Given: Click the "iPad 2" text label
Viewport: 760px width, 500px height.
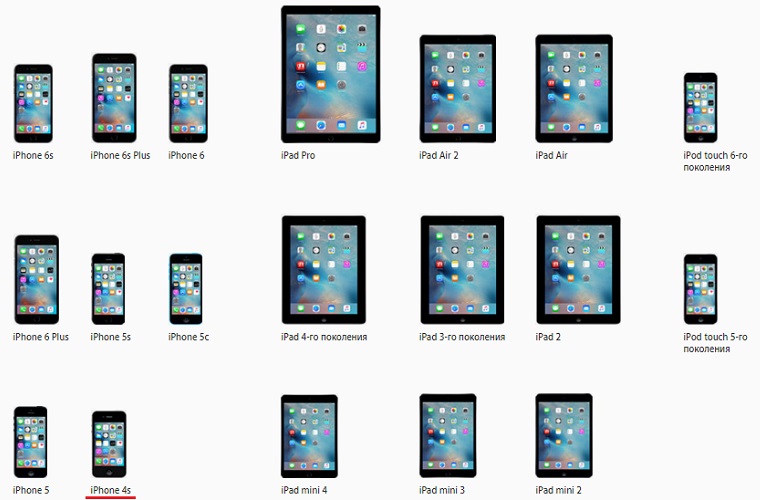Looking at the screenshot, I should click(x=548, y=337).
